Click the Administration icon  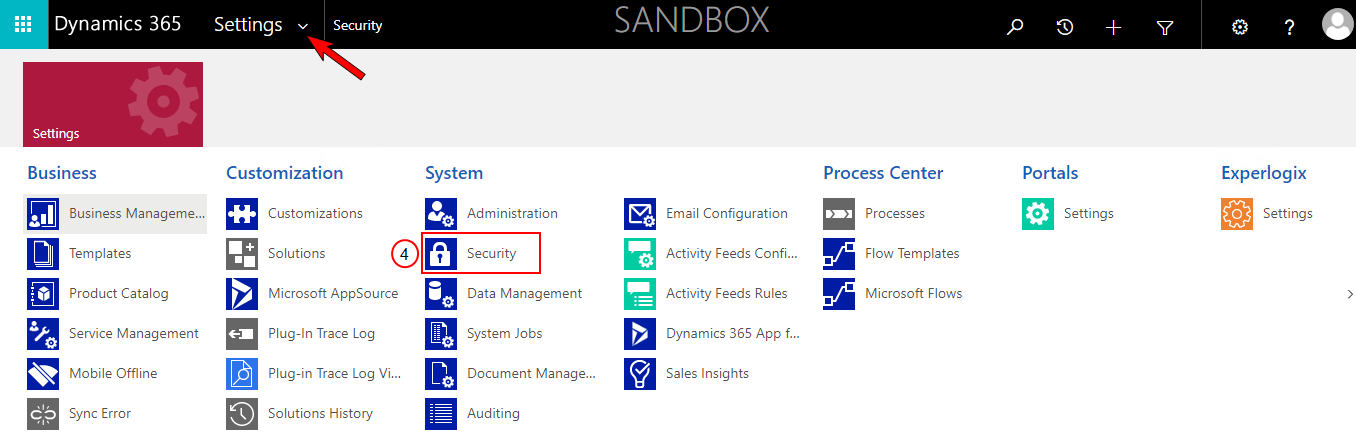click(441, 214)
